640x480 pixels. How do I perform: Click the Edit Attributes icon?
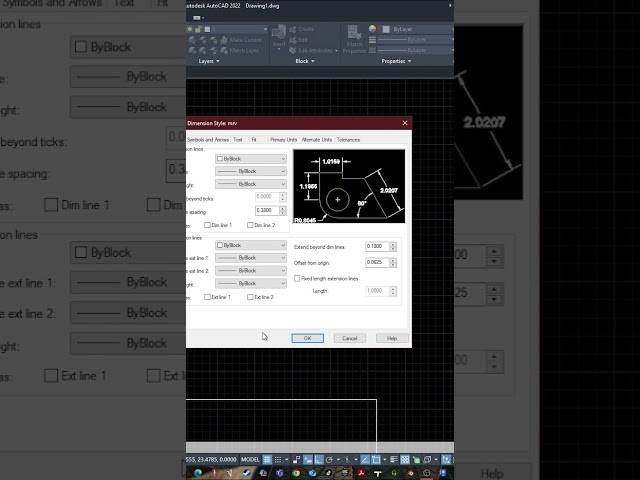(x=293, y=51)
